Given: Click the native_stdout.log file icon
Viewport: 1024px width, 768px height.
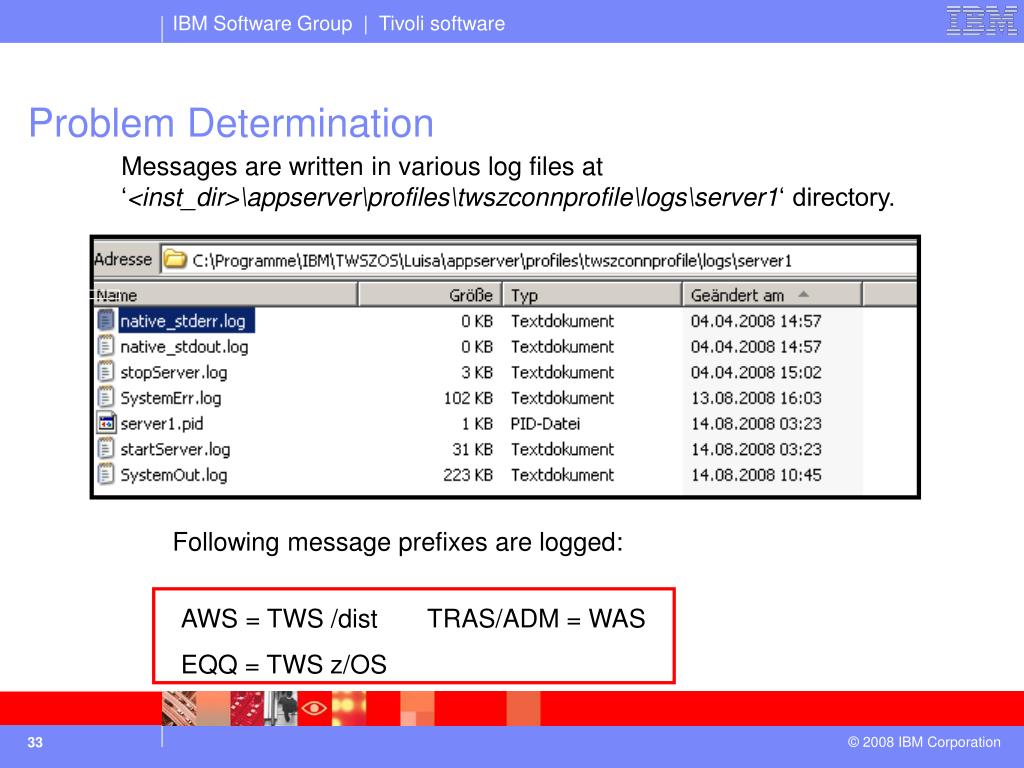Looking at the screenshot, I should [106, 346].
